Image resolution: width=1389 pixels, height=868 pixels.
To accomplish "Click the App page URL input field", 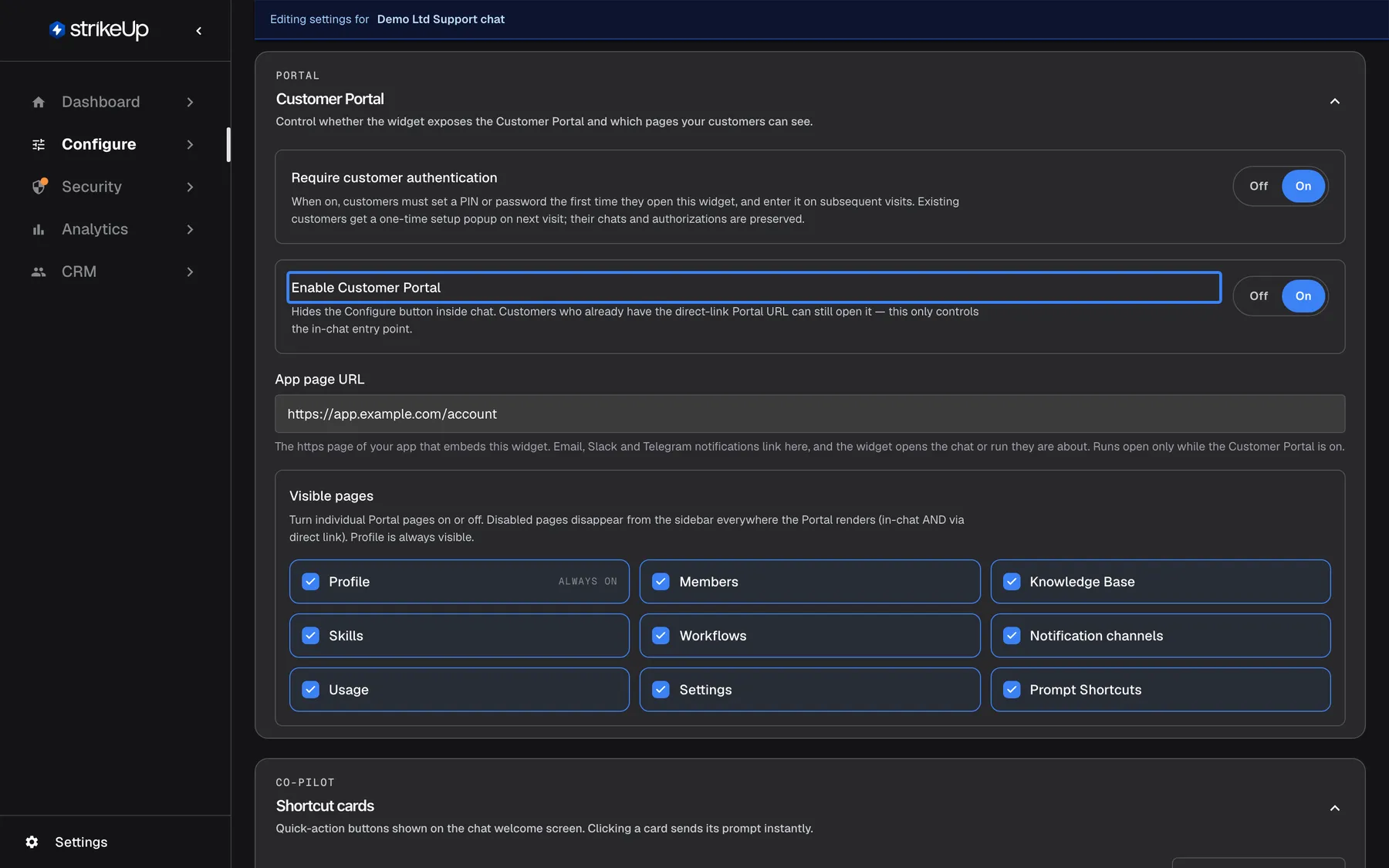I will click(809, 414).
